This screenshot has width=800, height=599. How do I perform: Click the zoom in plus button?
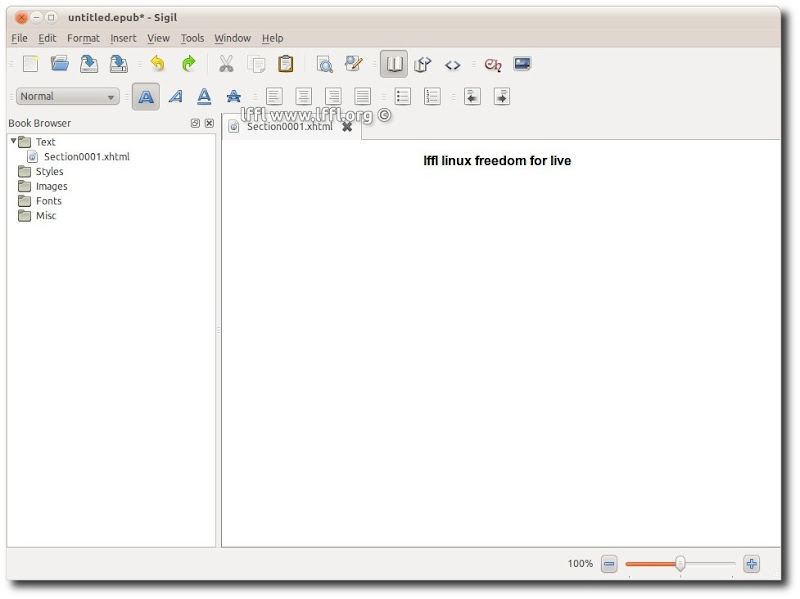pos(751,564)
